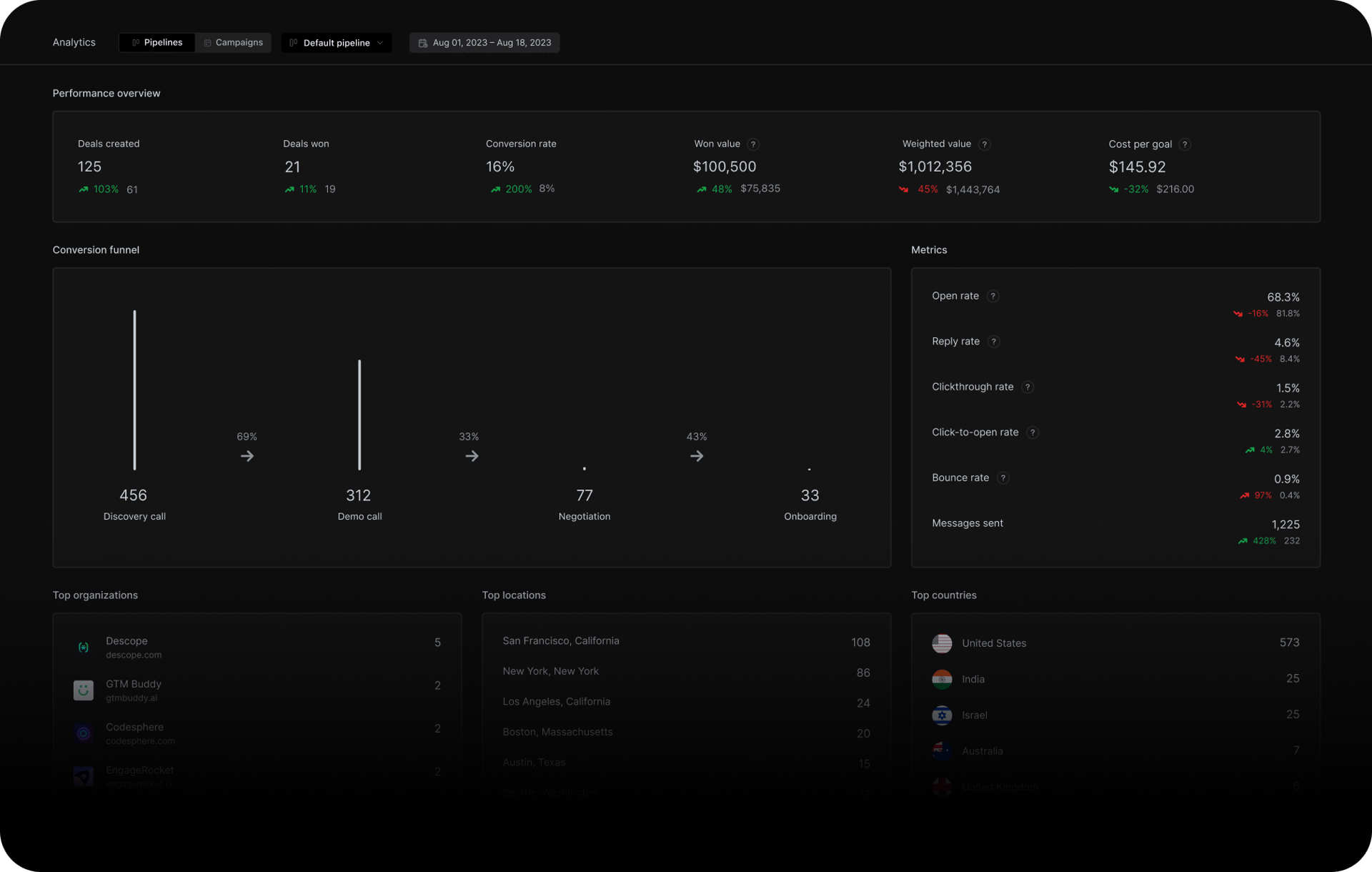The image size is (1372, 872).
Task: Open the Descope organization row
Action: pyautogui.click(x=257, y=647)
